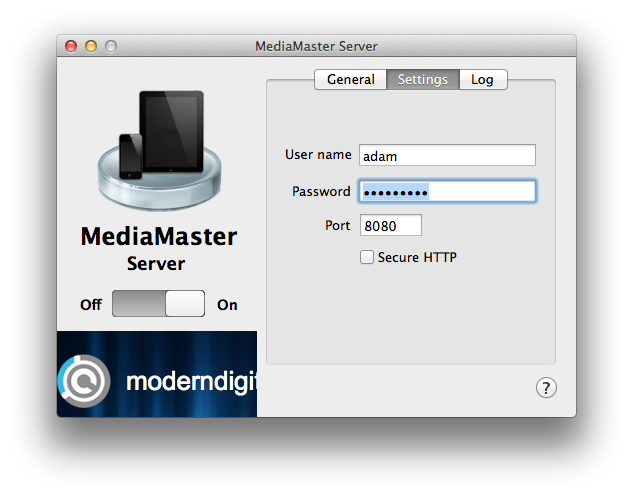Enable the Secure HTTP checkbox
The image size is (633, 496).
[x=367, y=257]
